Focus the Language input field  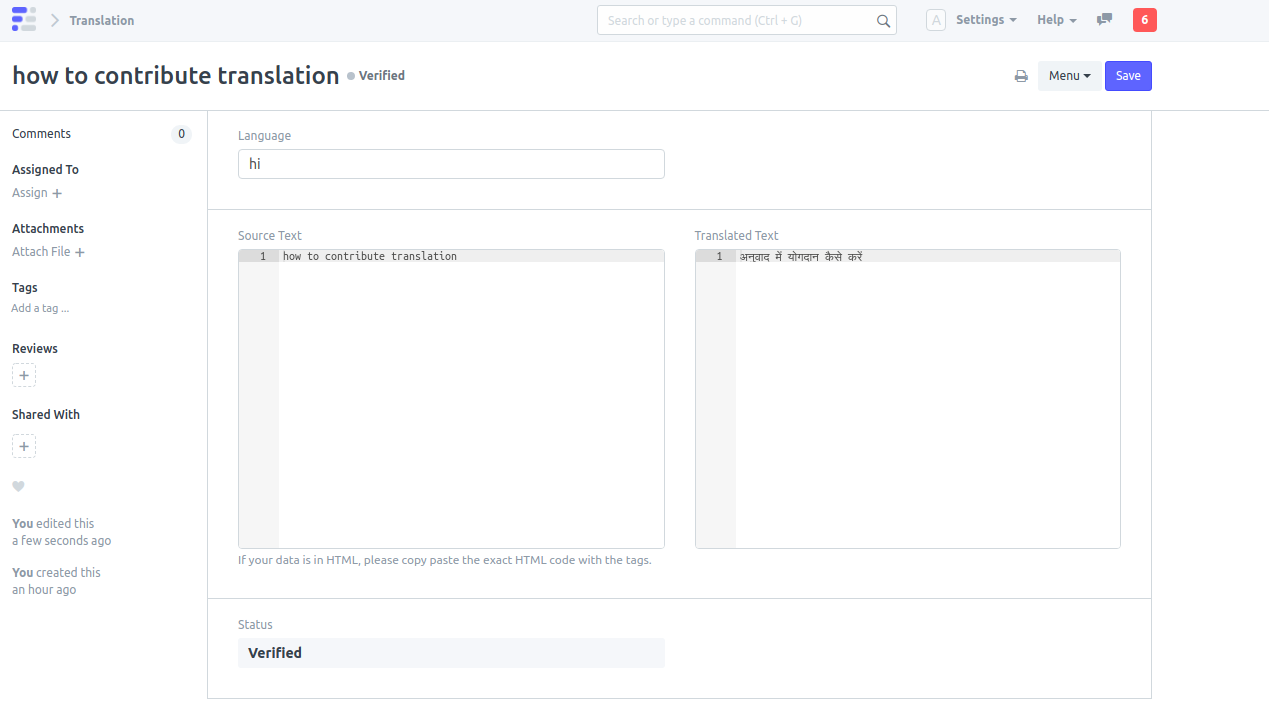point(451,164)
